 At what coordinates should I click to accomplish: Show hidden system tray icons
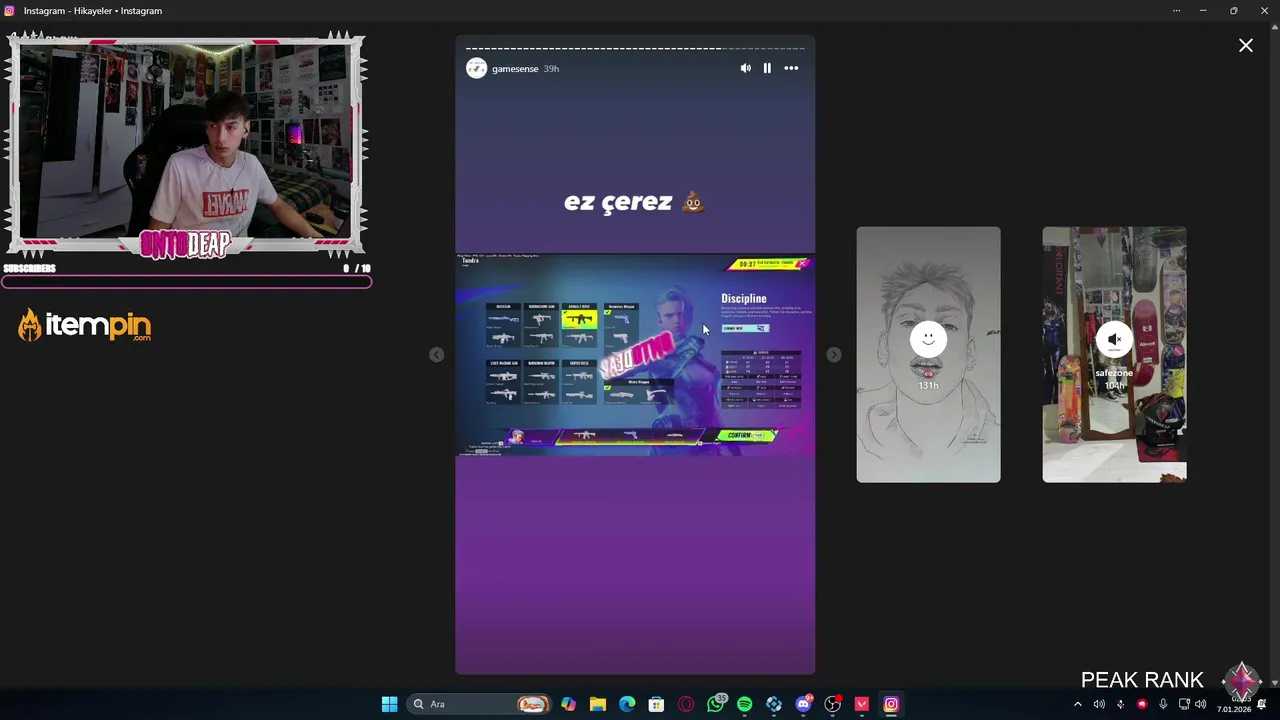[x=1077, y=704]
